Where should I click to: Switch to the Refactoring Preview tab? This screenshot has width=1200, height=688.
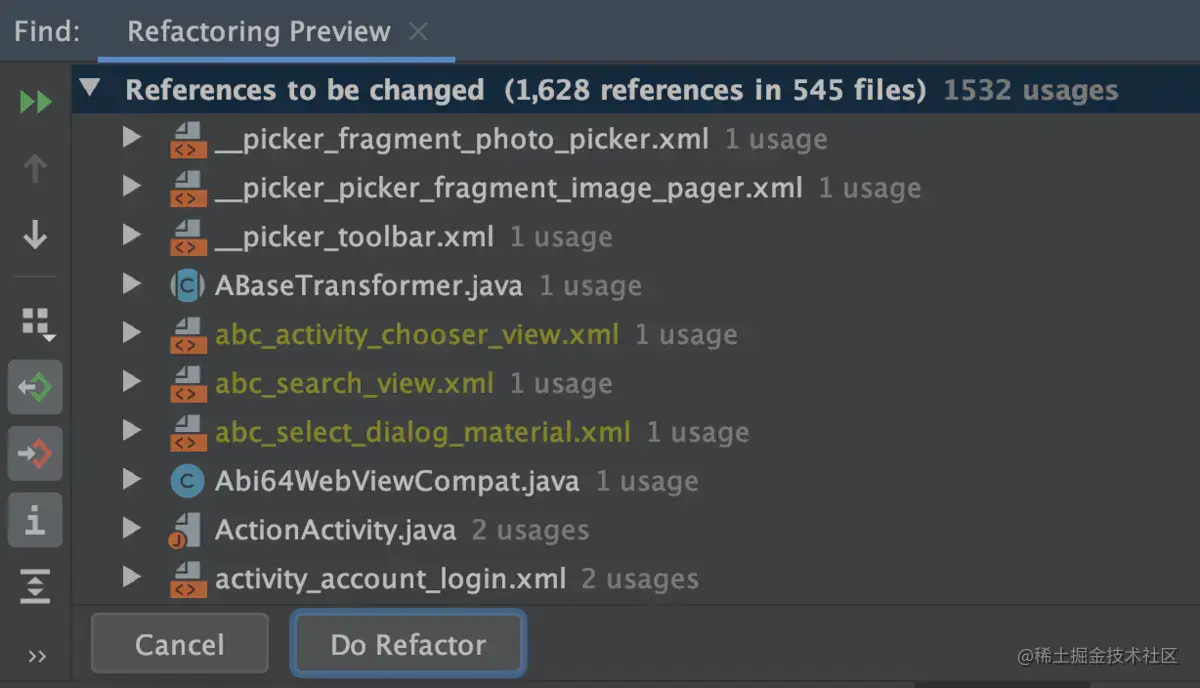[258, 32]
